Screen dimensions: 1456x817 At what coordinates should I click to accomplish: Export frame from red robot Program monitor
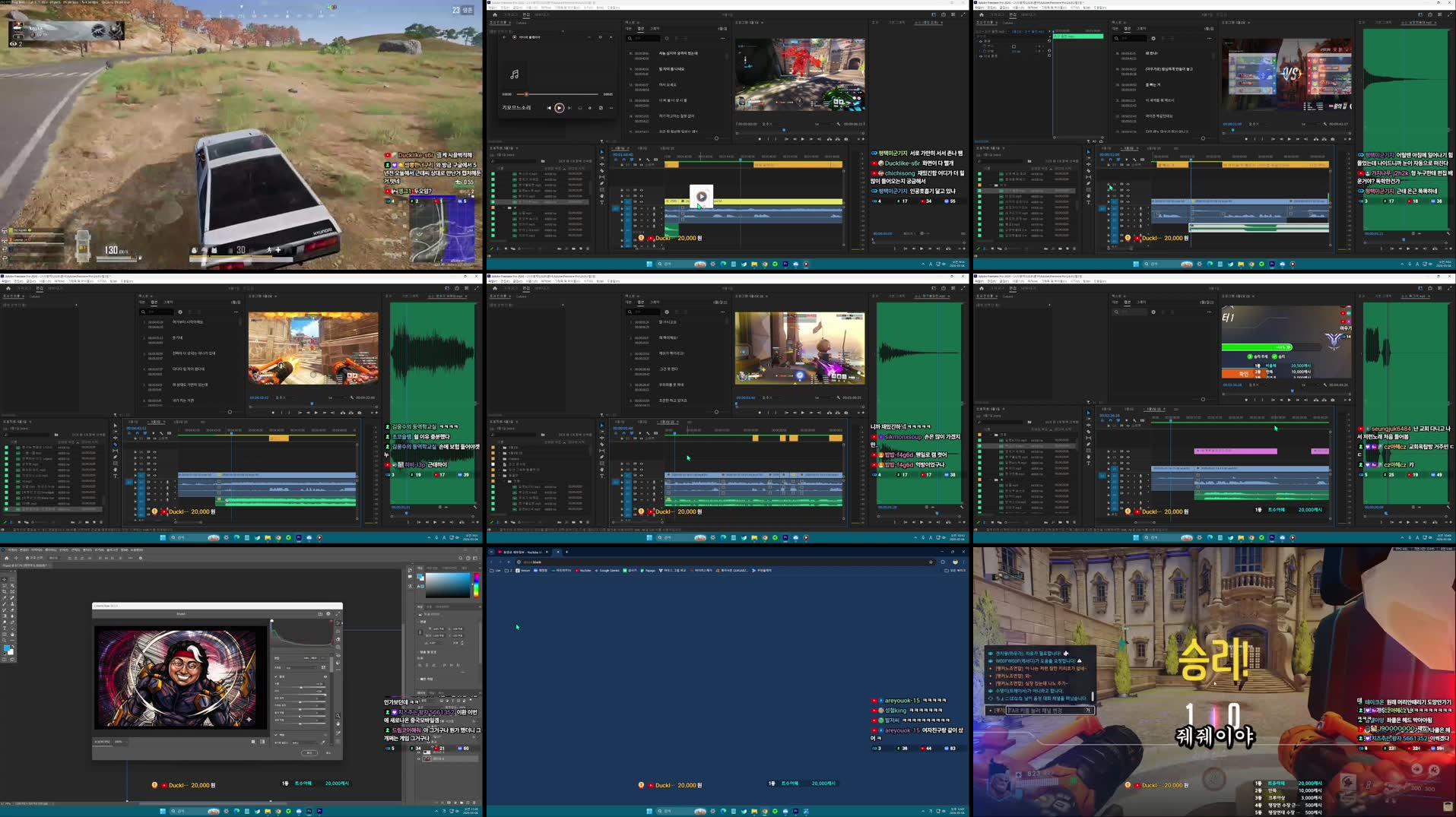coord(846,139)
